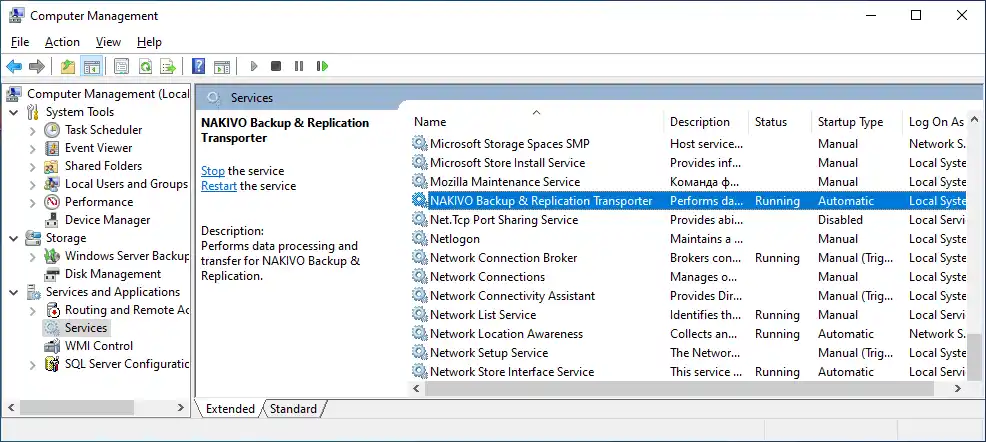Collapse the System Tools tree node
986x442 pixels.
(x=14, y=112)
